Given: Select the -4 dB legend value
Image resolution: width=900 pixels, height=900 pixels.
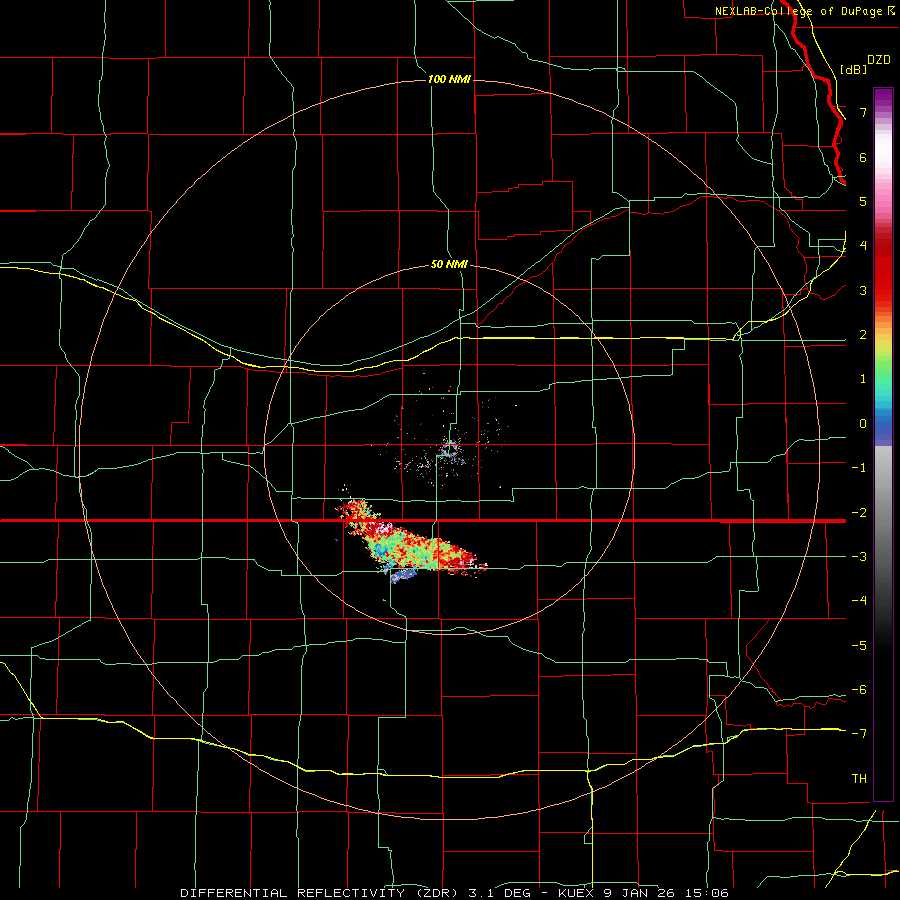Looking at the screenshot, I should [x=859, y=601].
